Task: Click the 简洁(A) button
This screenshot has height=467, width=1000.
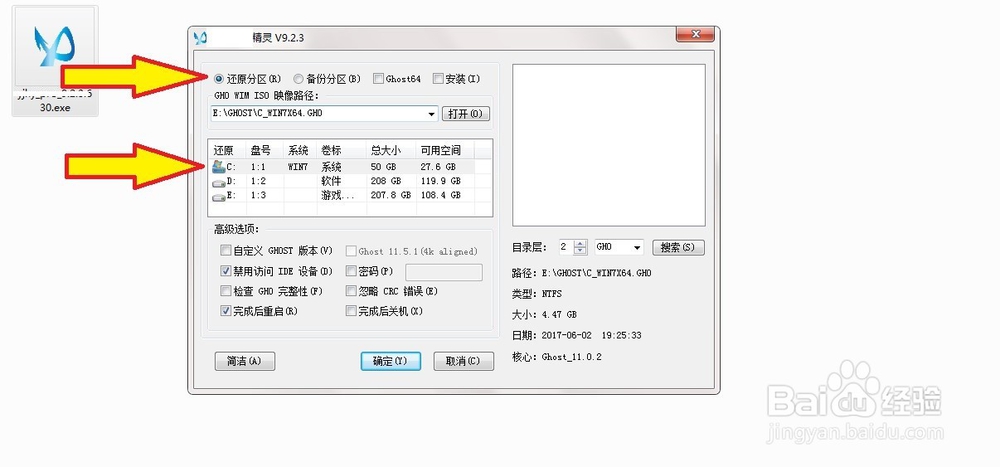Action: [245, 361]
